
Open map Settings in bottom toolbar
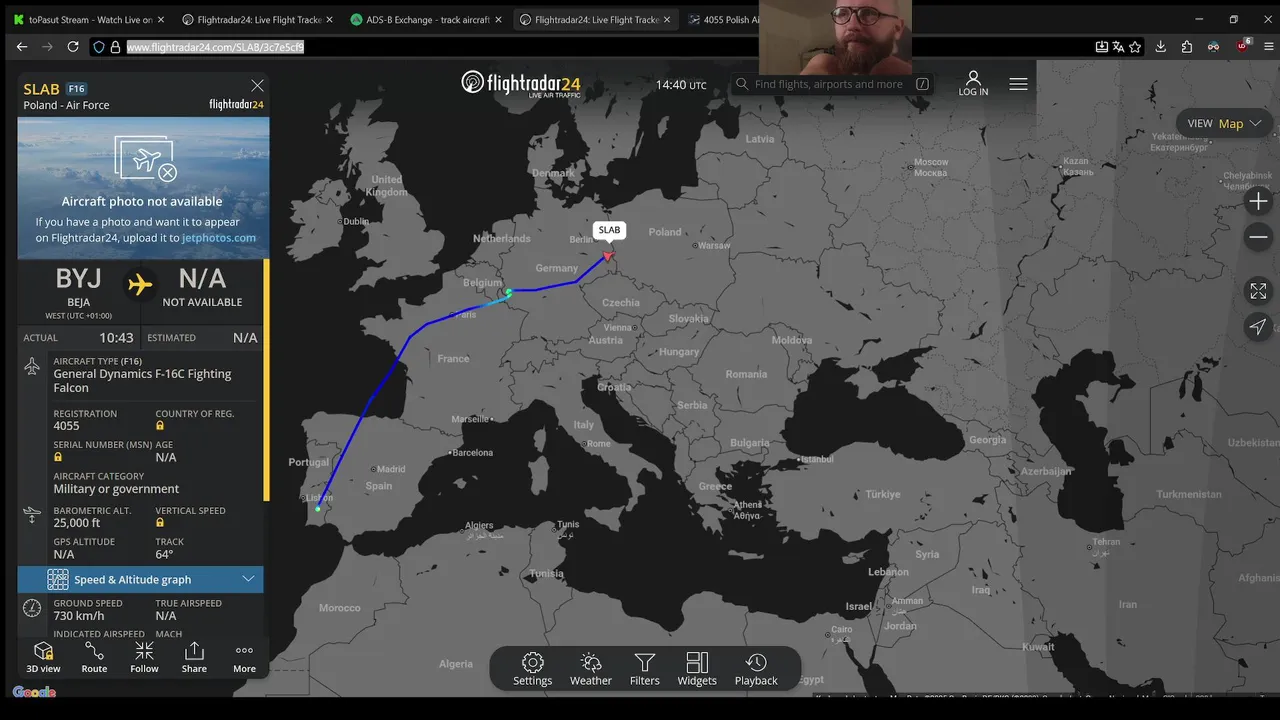[533, 669]
